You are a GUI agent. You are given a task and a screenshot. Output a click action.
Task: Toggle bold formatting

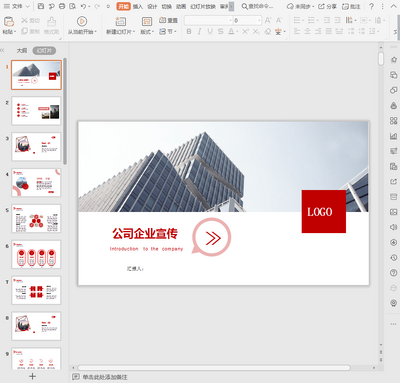click(x=189, y=31)
